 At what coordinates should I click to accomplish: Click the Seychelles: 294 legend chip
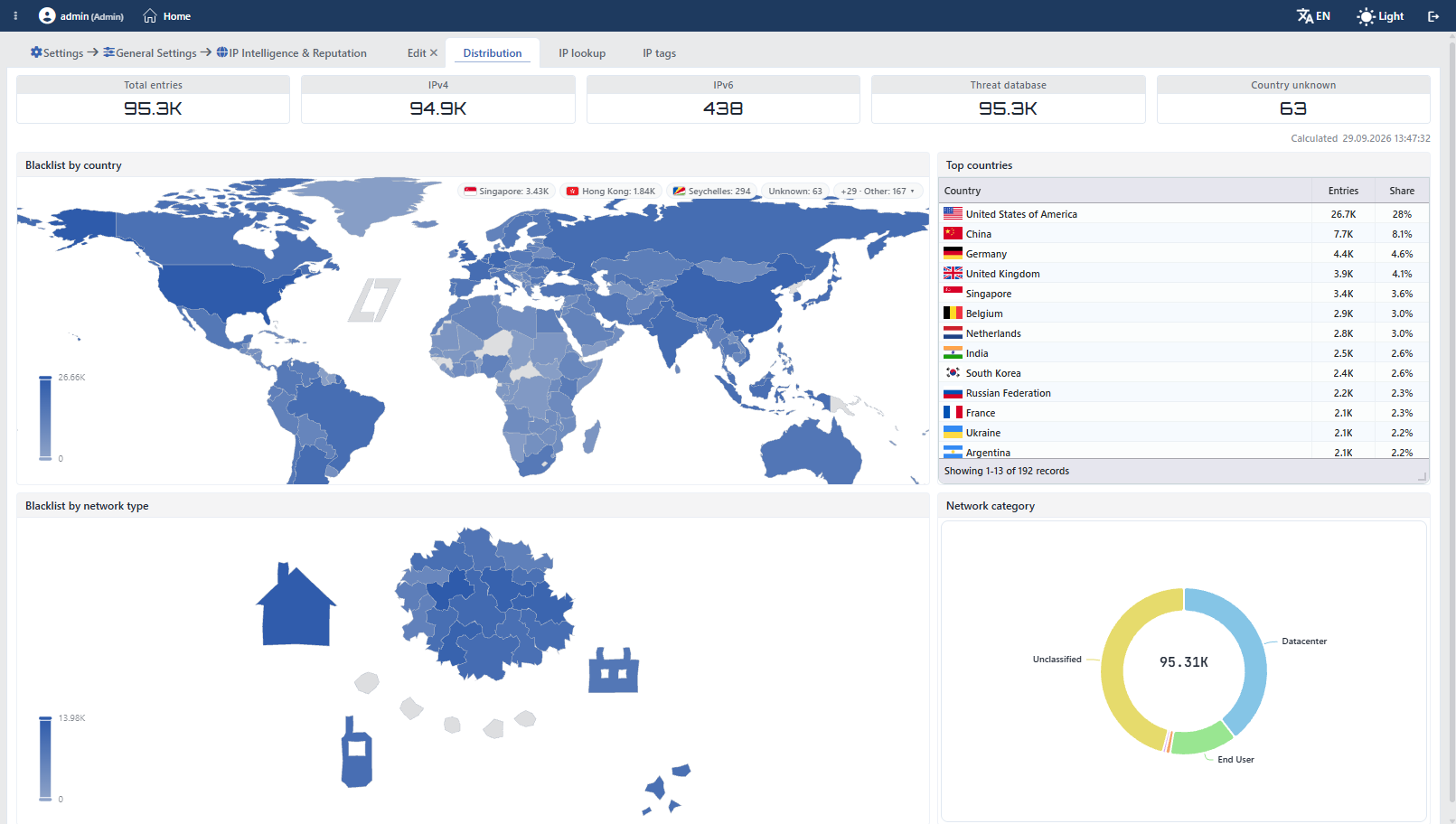(x=712, y=192)
